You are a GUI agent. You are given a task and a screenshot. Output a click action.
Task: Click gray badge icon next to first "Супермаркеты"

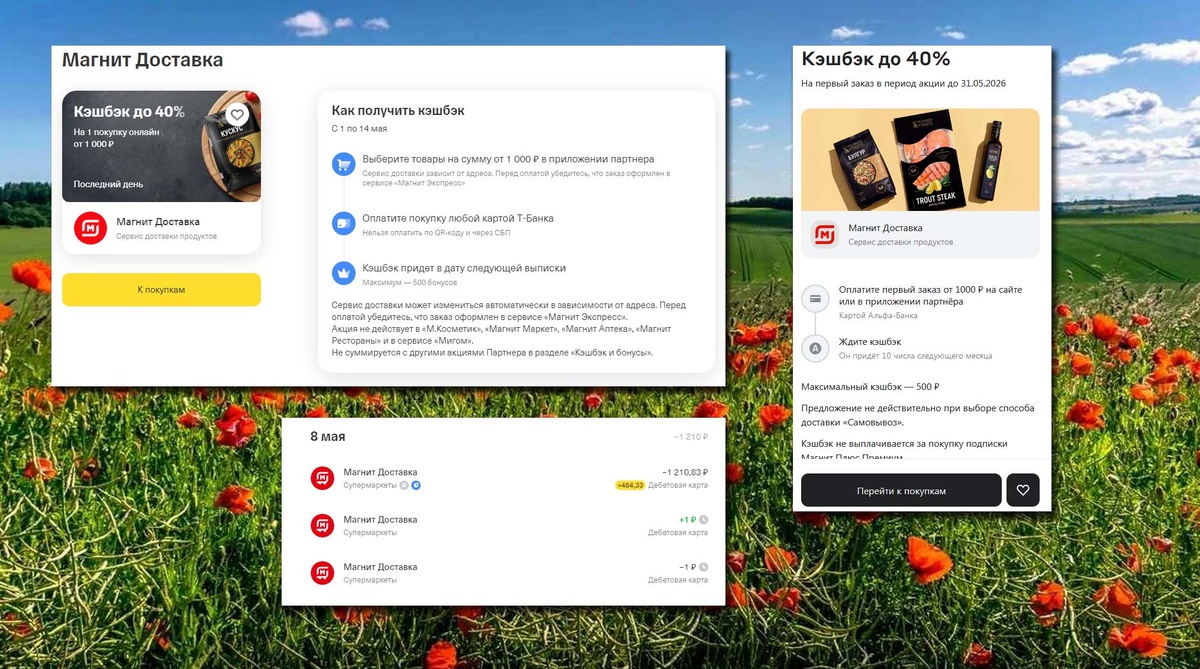pos(405,485)
